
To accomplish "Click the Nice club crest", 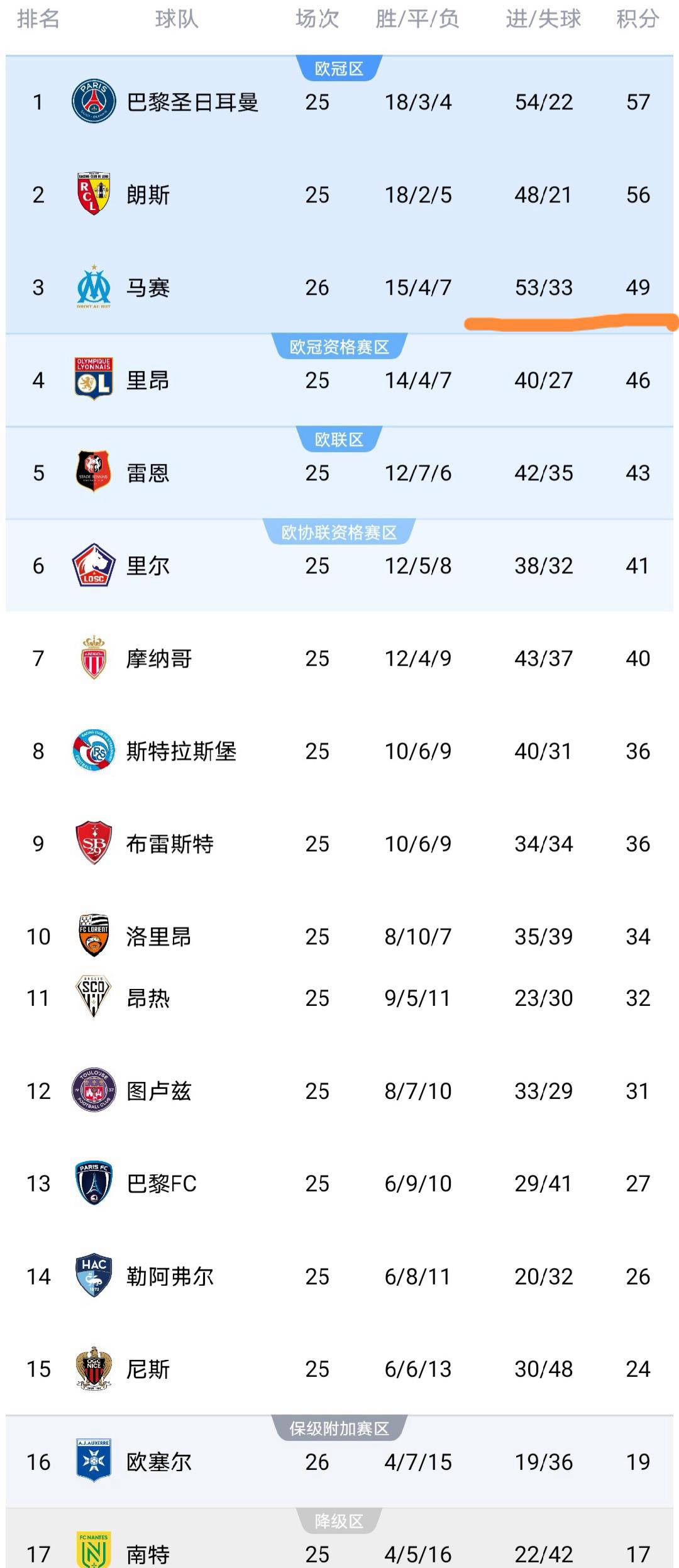I will point(94,1369).
